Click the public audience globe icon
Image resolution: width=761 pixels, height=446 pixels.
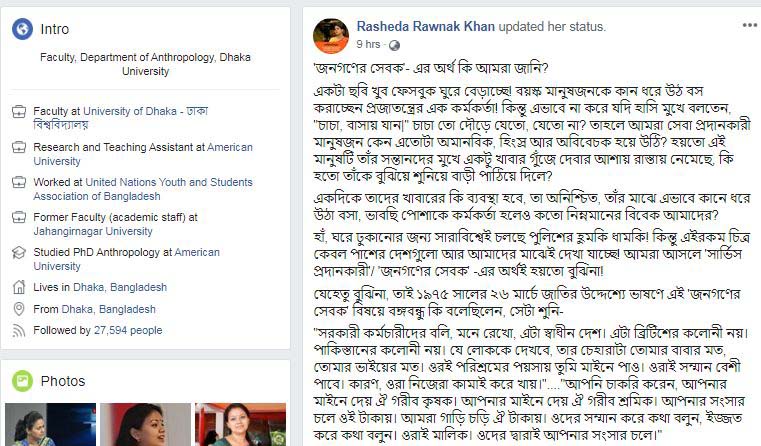(395, 45)
